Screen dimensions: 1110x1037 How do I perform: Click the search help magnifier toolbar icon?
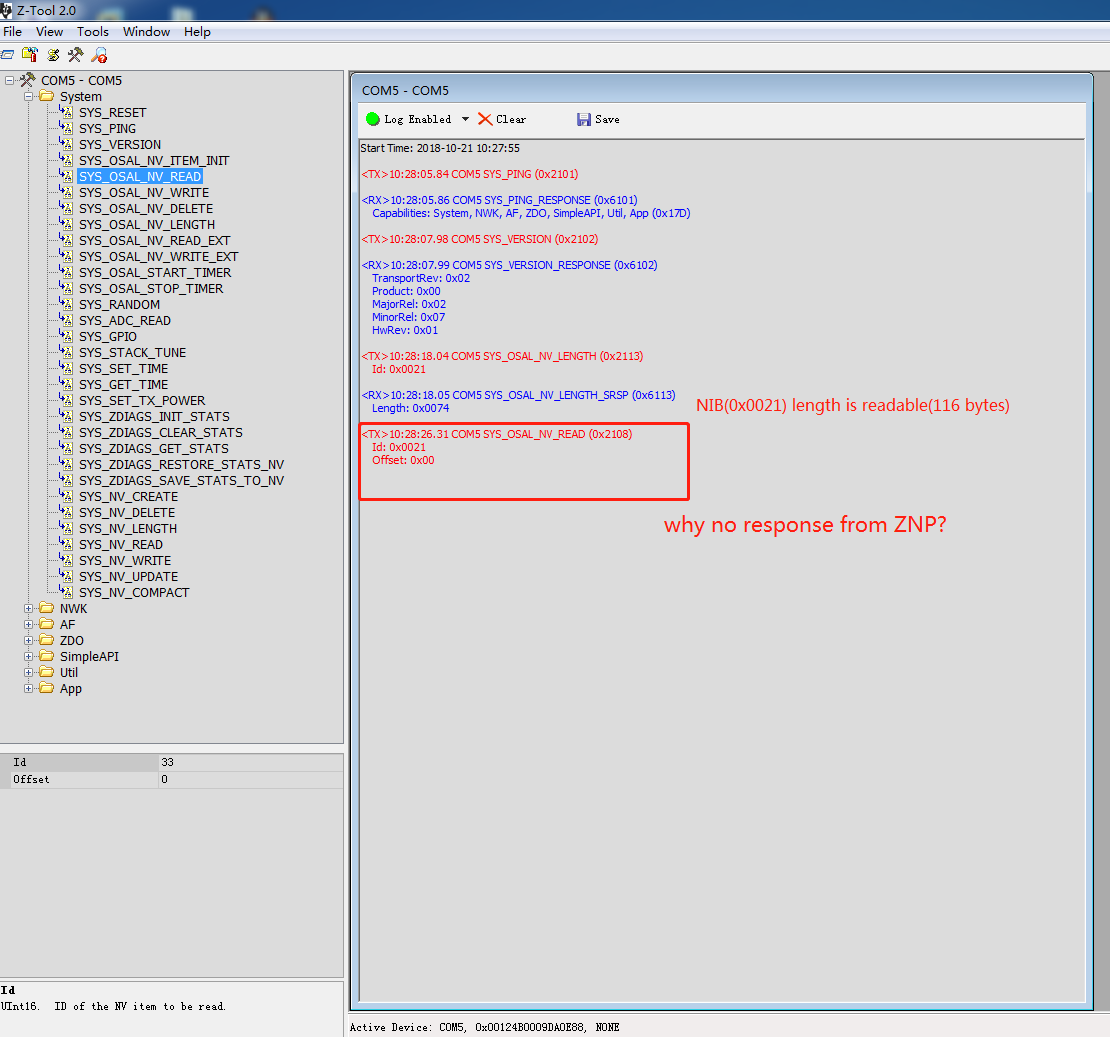pyautogui.click(x=98, y=55)
